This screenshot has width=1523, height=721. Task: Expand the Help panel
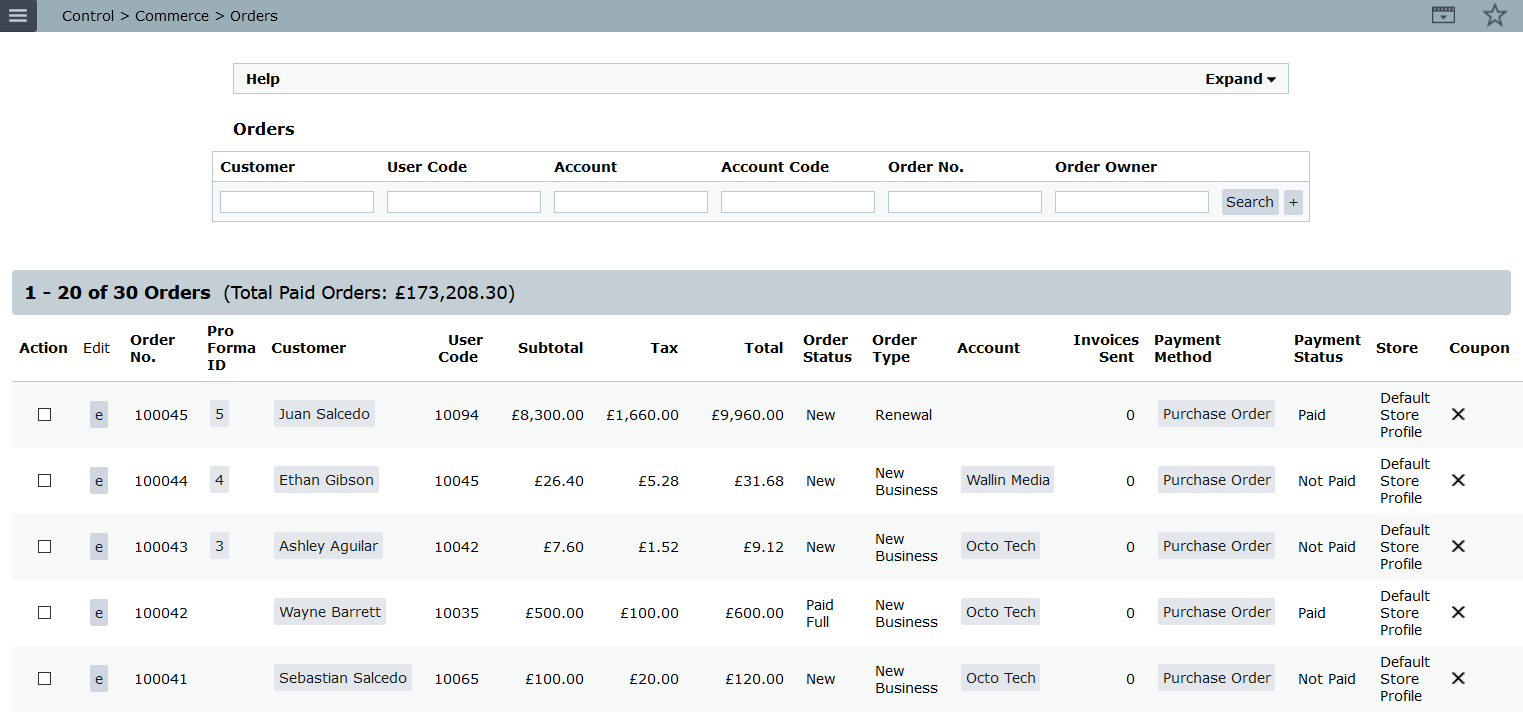coord(1240,79)
